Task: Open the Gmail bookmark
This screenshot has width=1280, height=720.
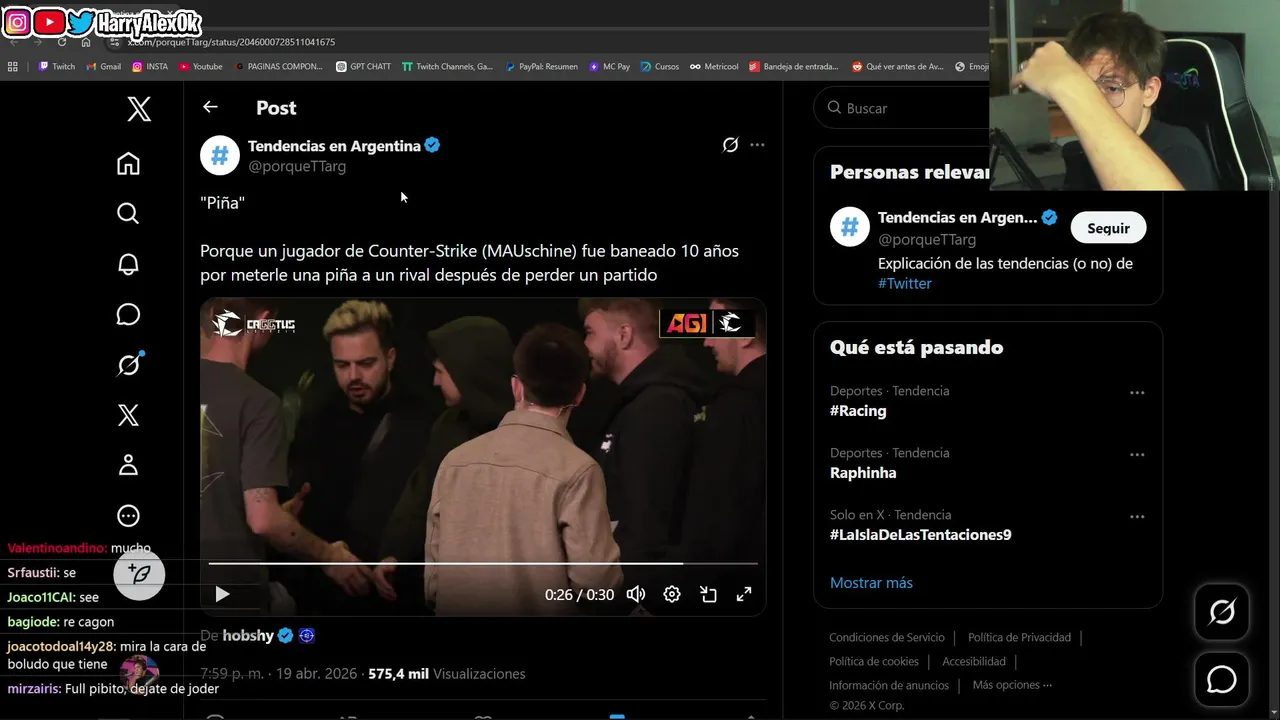Action: pos(103,67)
